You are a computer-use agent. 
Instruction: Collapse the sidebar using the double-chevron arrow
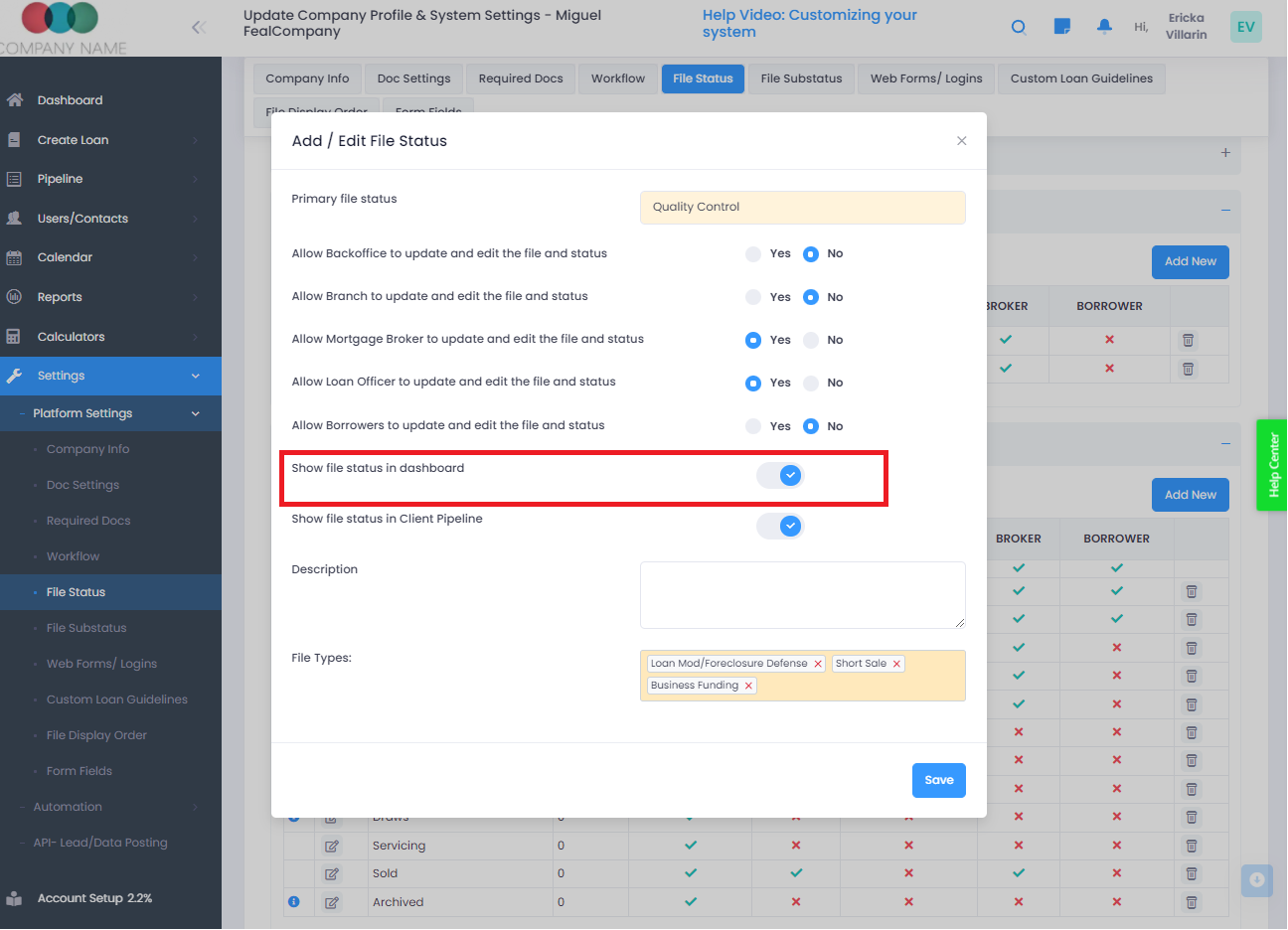pyautogui.click(x=198, y=28)
